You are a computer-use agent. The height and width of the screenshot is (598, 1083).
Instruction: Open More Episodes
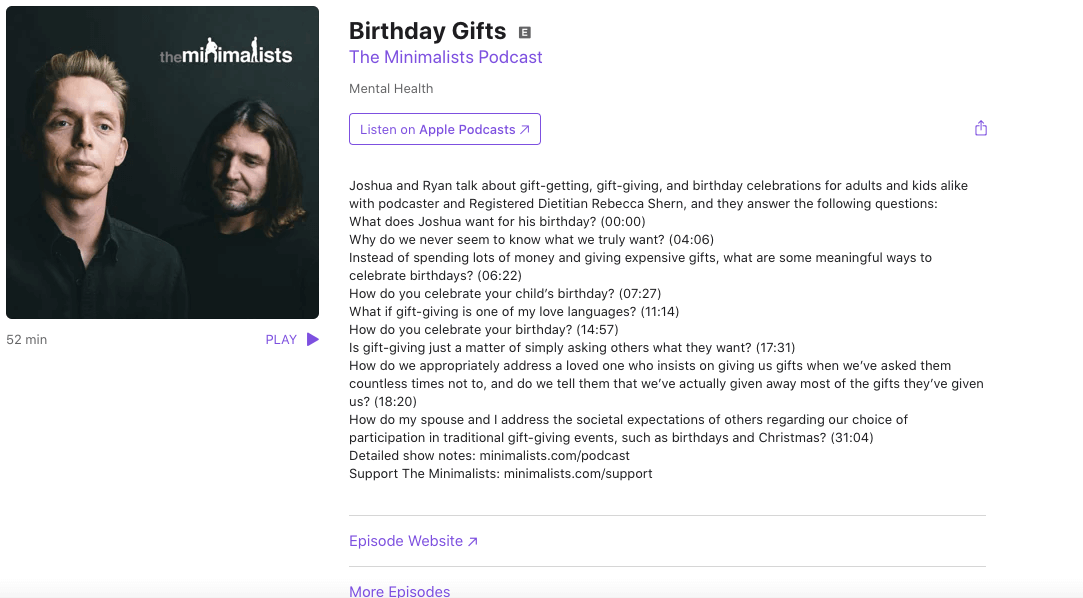point(399,591)
